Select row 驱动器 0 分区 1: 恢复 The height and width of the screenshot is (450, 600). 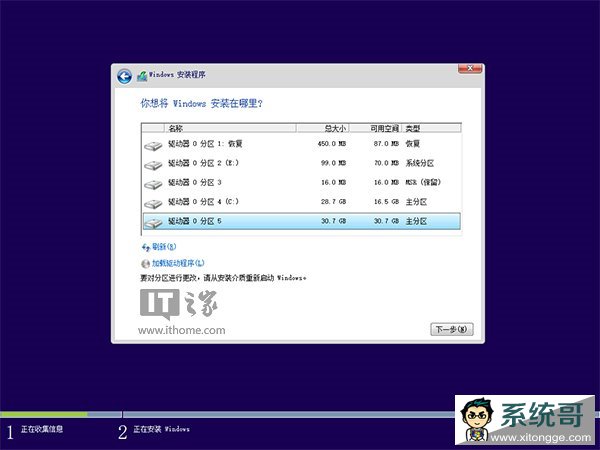[302, 144]
